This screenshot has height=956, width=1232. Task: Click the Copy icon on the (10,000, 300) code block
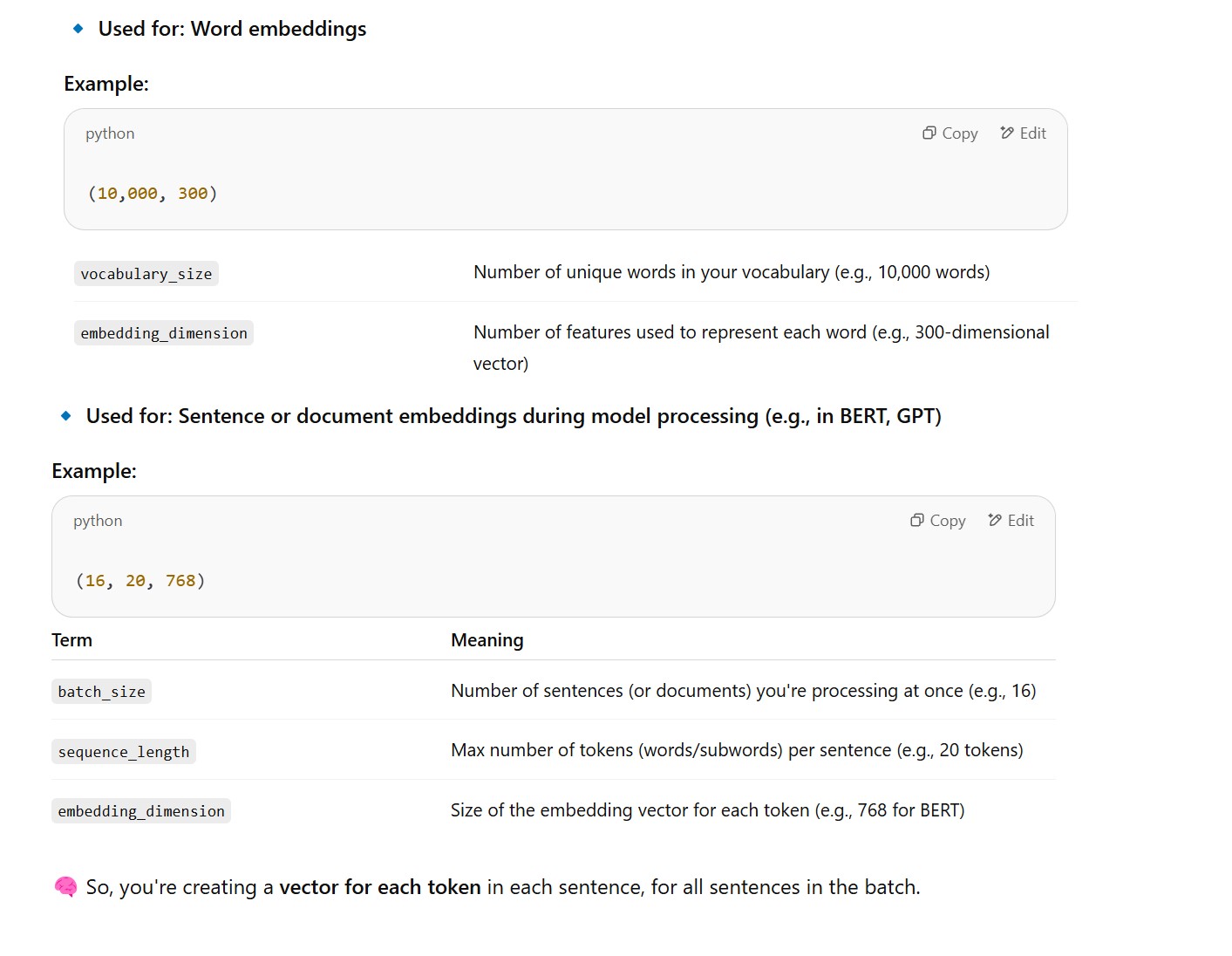[x=929, y=133]
